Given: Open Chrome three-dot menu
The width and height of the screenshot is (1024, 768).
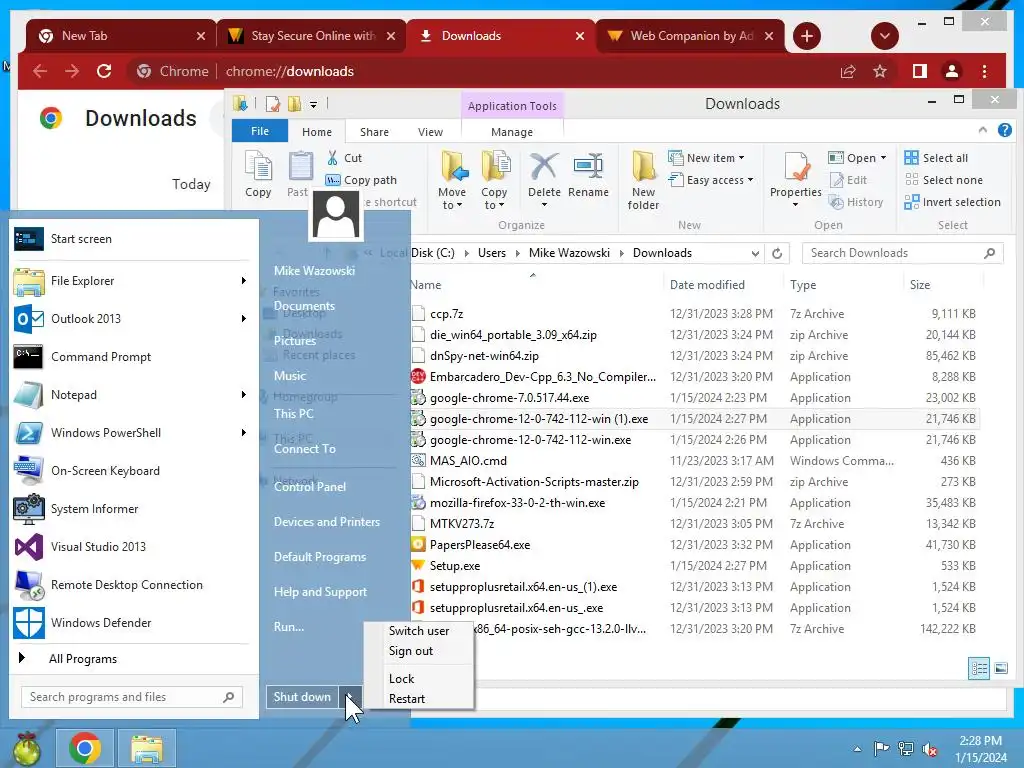Looking at the screenshot, I should coord(985,71).
